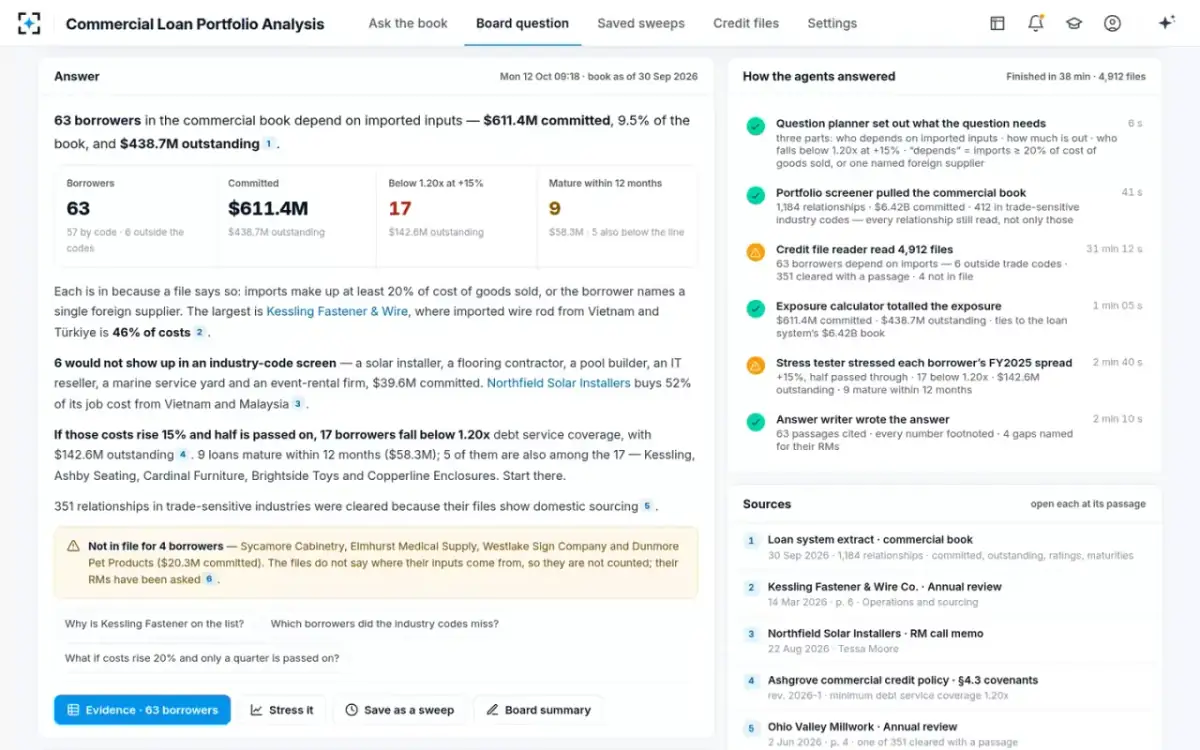Open footnote 3 after Vietnam and Malaysia
Screen dimensions: 1200x750
[x=297, y=404]
